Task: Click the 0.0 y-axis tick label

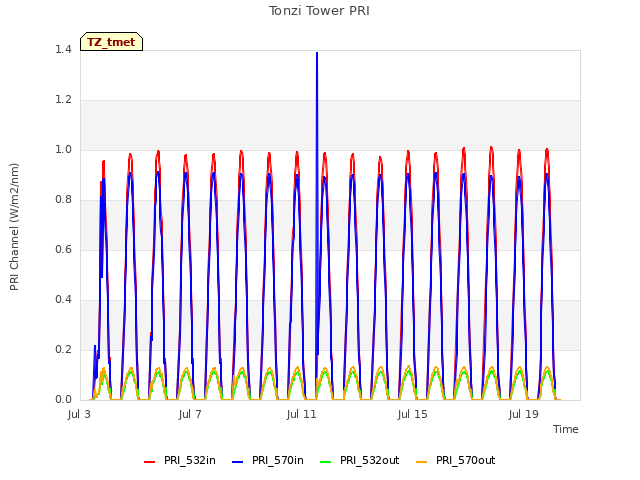Action: tap(64, 400)
